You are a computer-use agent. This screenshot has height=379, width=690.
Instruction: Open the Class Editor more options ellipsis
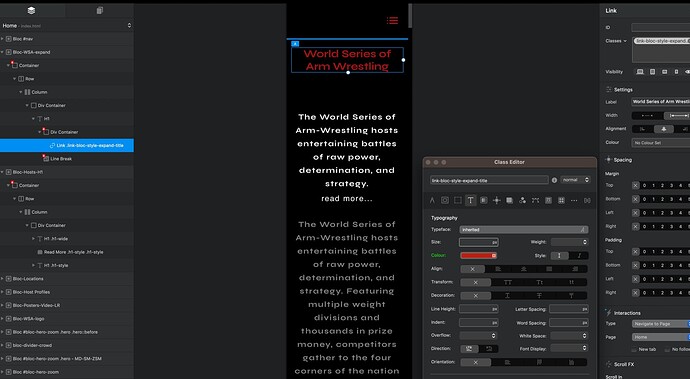[574, 200]
